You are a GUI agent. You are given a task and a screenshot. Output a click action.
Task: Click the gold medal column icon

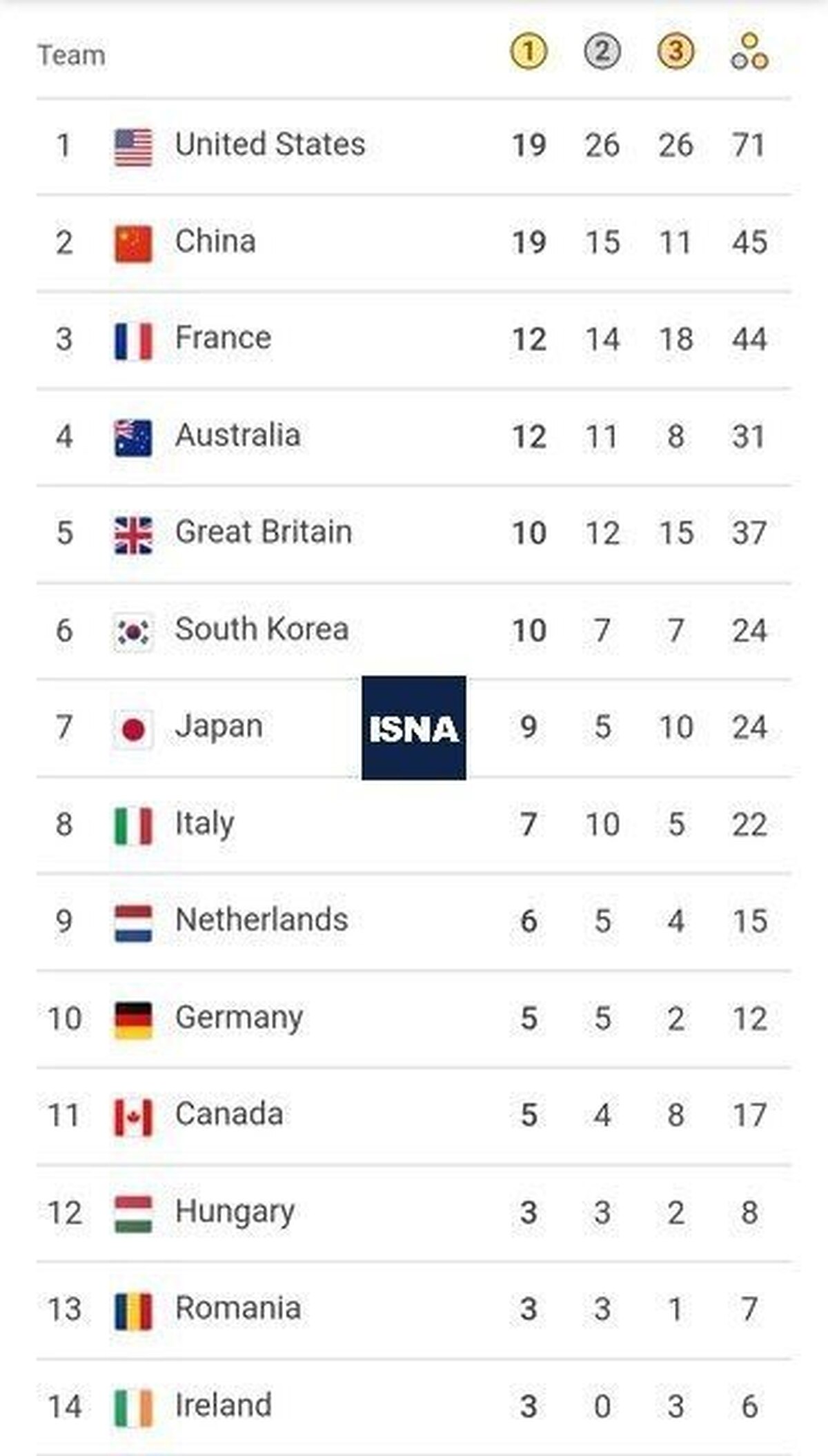[x=529, y=52]
